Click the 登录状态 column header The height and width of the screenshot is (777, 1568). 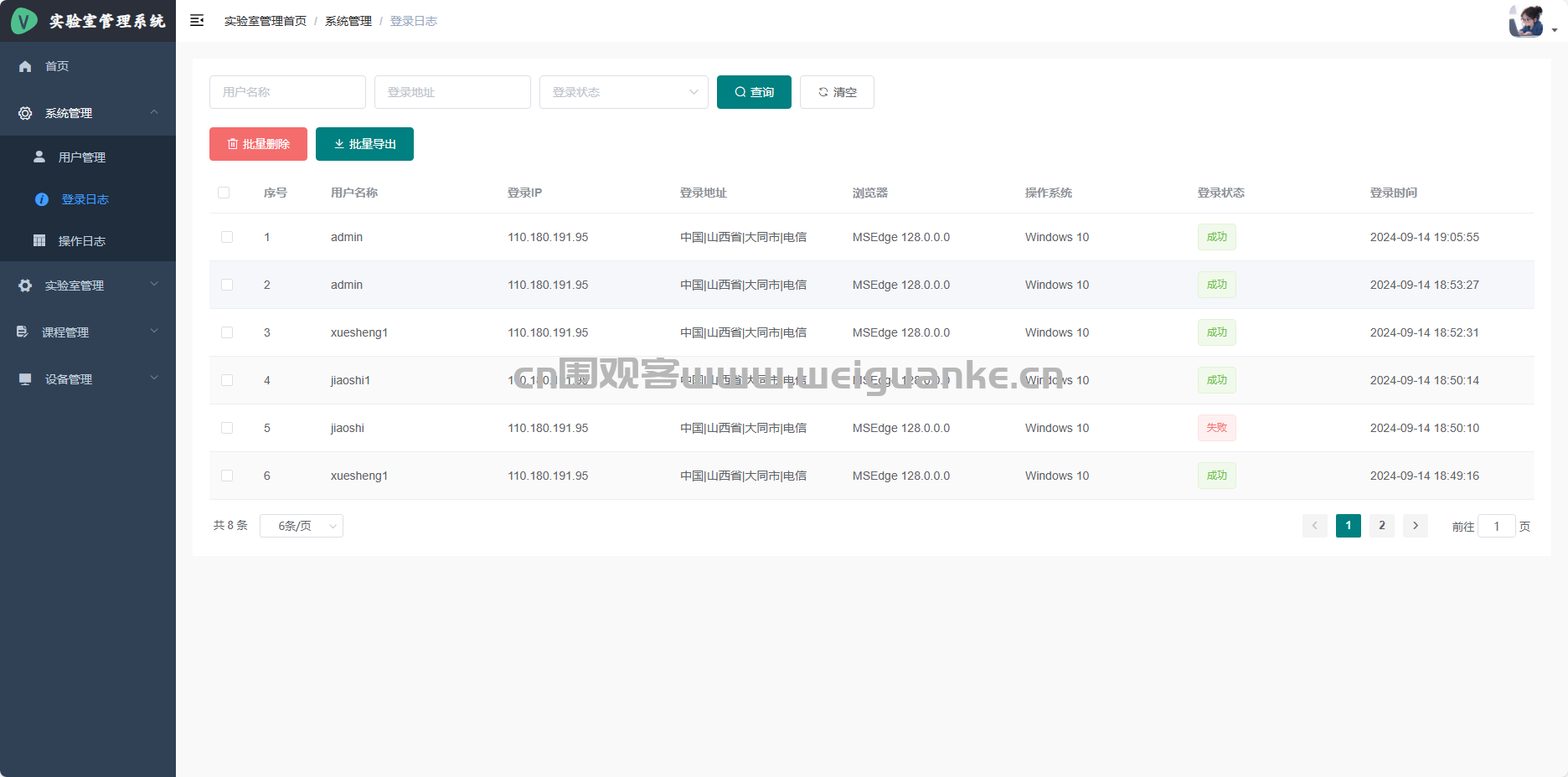(1220, 193)
